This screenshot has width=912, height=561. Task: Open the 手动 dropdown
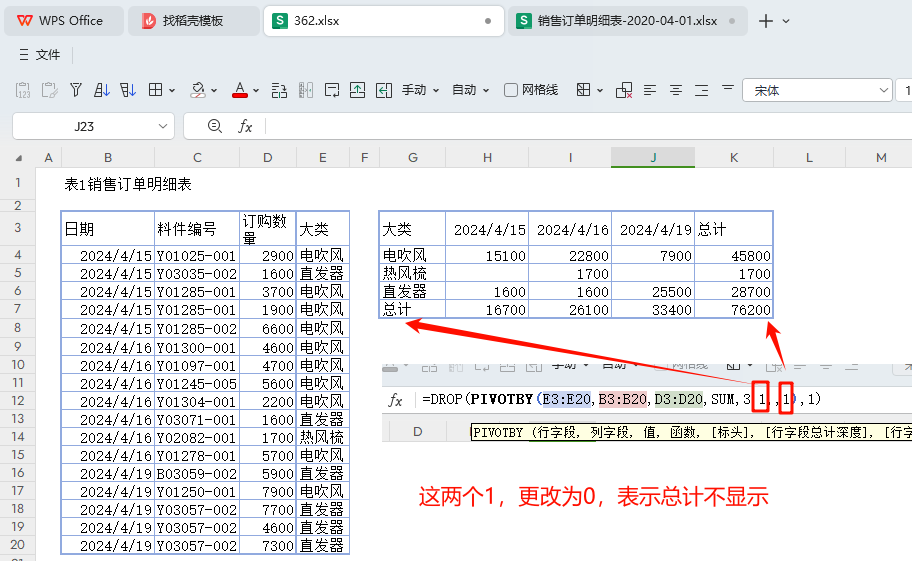click(x=420, y=90)
